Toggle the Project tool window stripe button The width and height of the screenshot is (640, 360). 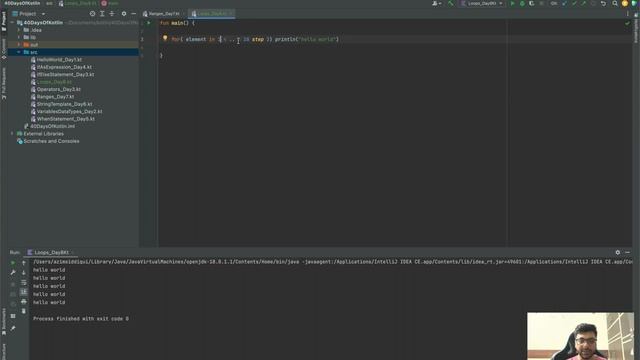coord(4,22)
